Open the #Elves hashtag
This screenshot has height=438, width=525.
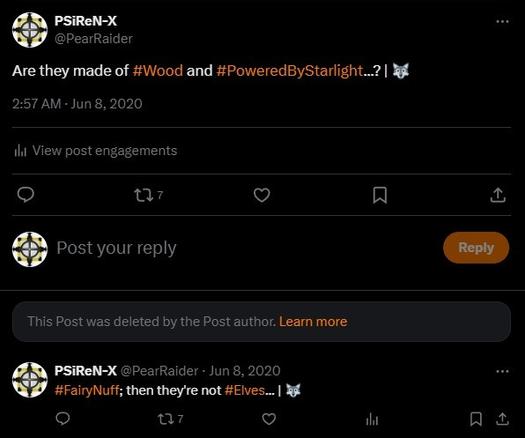pos(245,390)
